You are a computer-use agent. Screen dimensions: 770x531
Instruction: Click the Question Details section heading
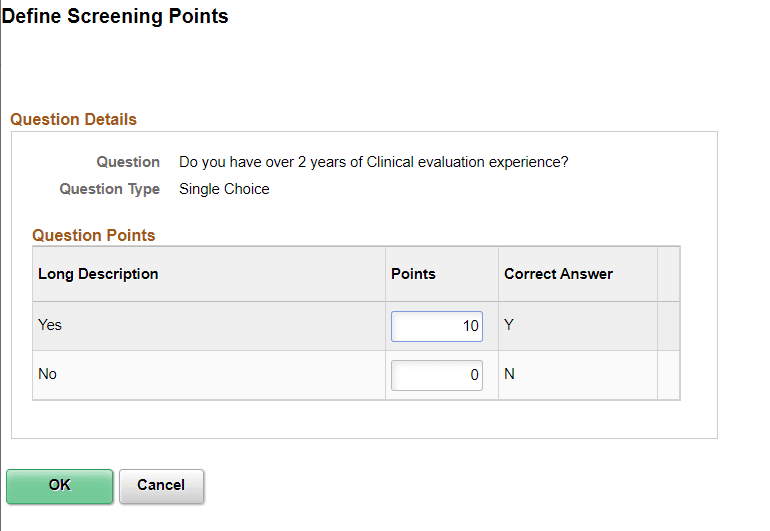[x=73, y=119]
